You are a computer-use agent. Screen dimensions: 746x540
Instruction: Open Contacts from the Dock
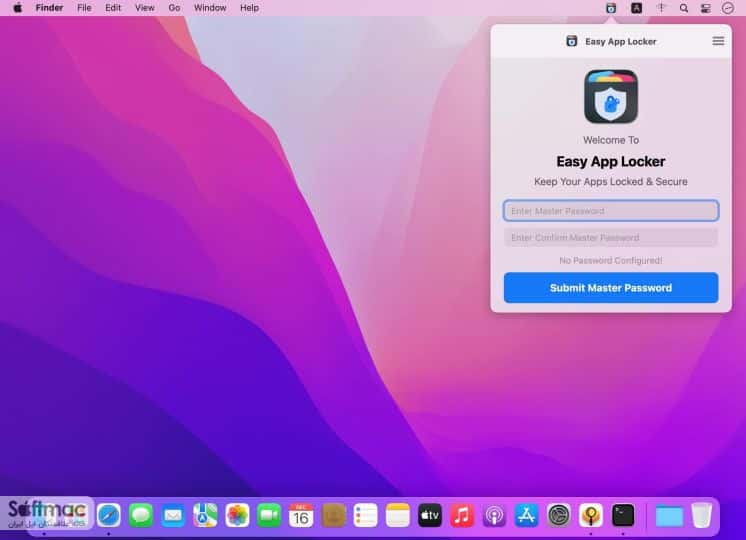click(x=334, y=515)
